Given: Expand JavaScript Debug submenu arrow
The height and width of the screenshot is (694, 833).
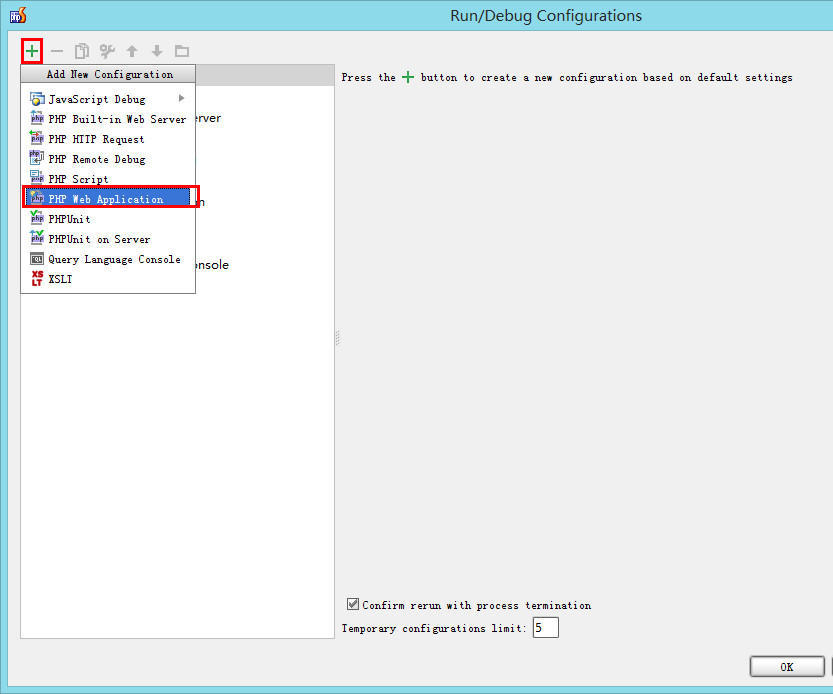Looking at the screenshot, I should tap(182, 98).
